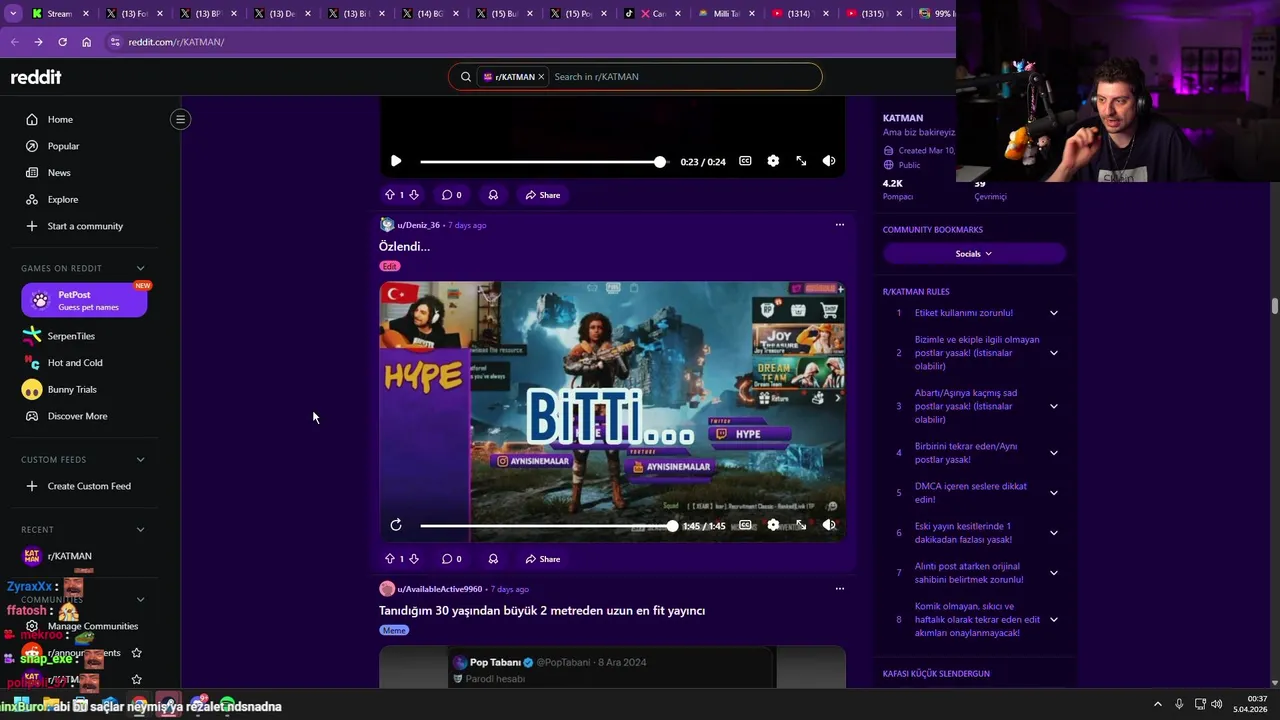Viewport: 1280px width, 720px height.
Task: Open comments of the top post
Action: pyautogui.click(x=452, y=195)
